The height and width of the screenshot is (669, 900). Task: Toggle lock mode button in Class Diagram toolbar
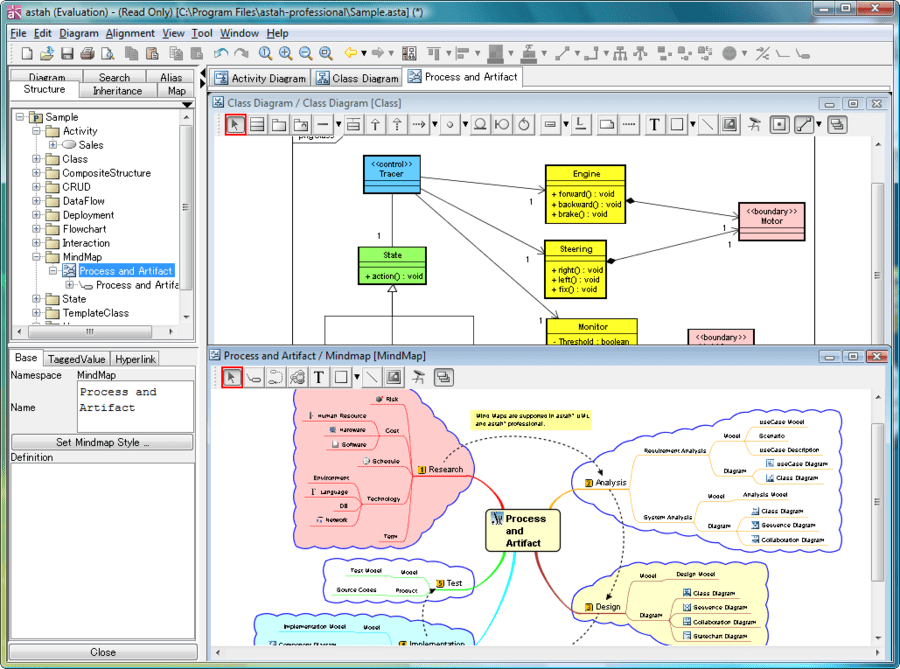[x=779, y=125]
